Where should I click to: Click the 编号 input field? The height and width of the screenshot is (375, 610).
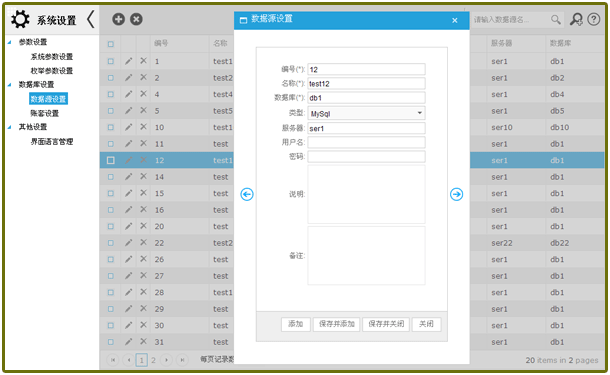(366, 69)
